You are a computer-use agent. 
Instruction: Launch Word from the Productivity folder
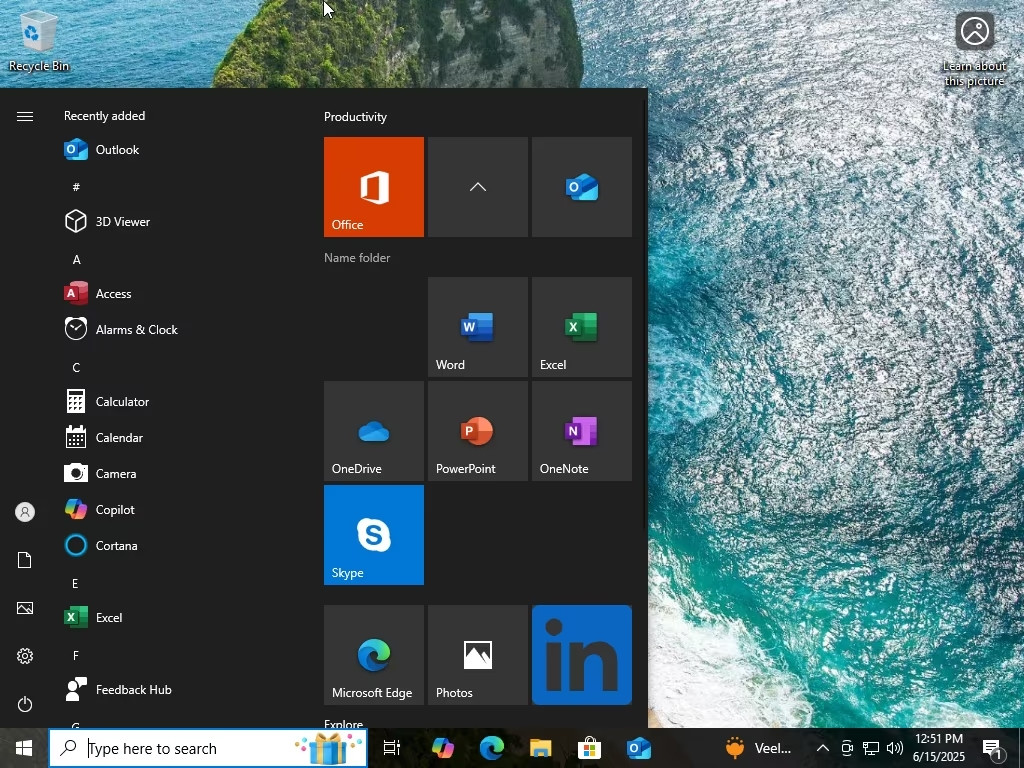click(477, 327)
